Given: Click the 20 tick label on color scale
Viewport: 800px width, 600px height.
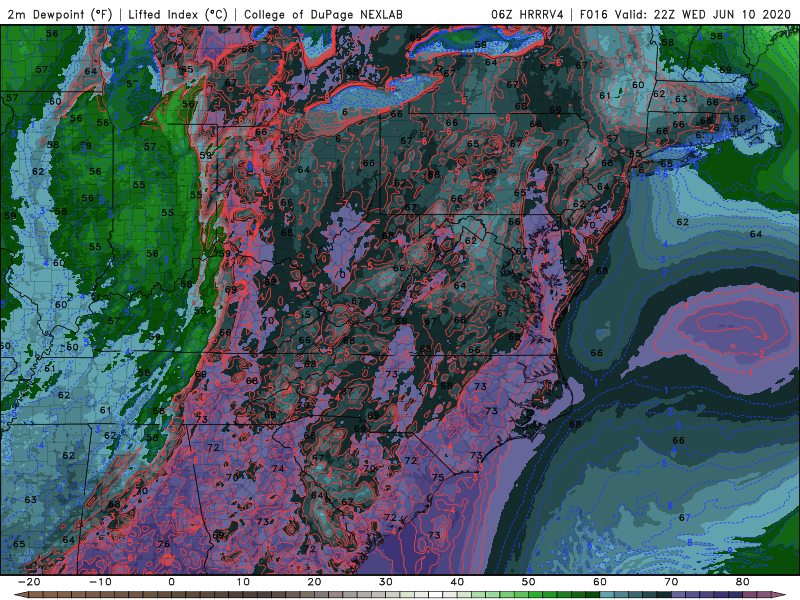Looking at the screenshot, I should pos(314,582).
